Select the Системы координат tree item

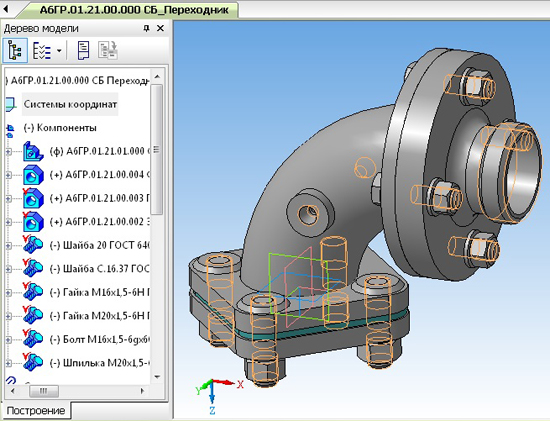pos(70,104)
